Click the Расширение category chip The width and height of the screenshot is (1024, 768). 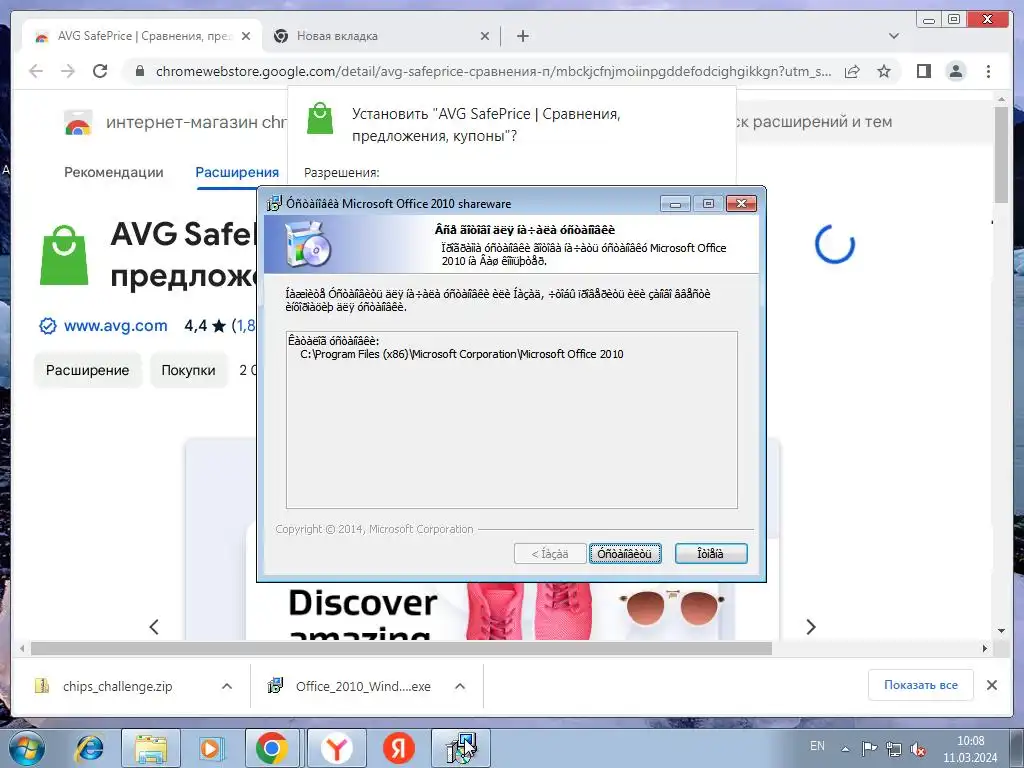click(x=88, y=370)
